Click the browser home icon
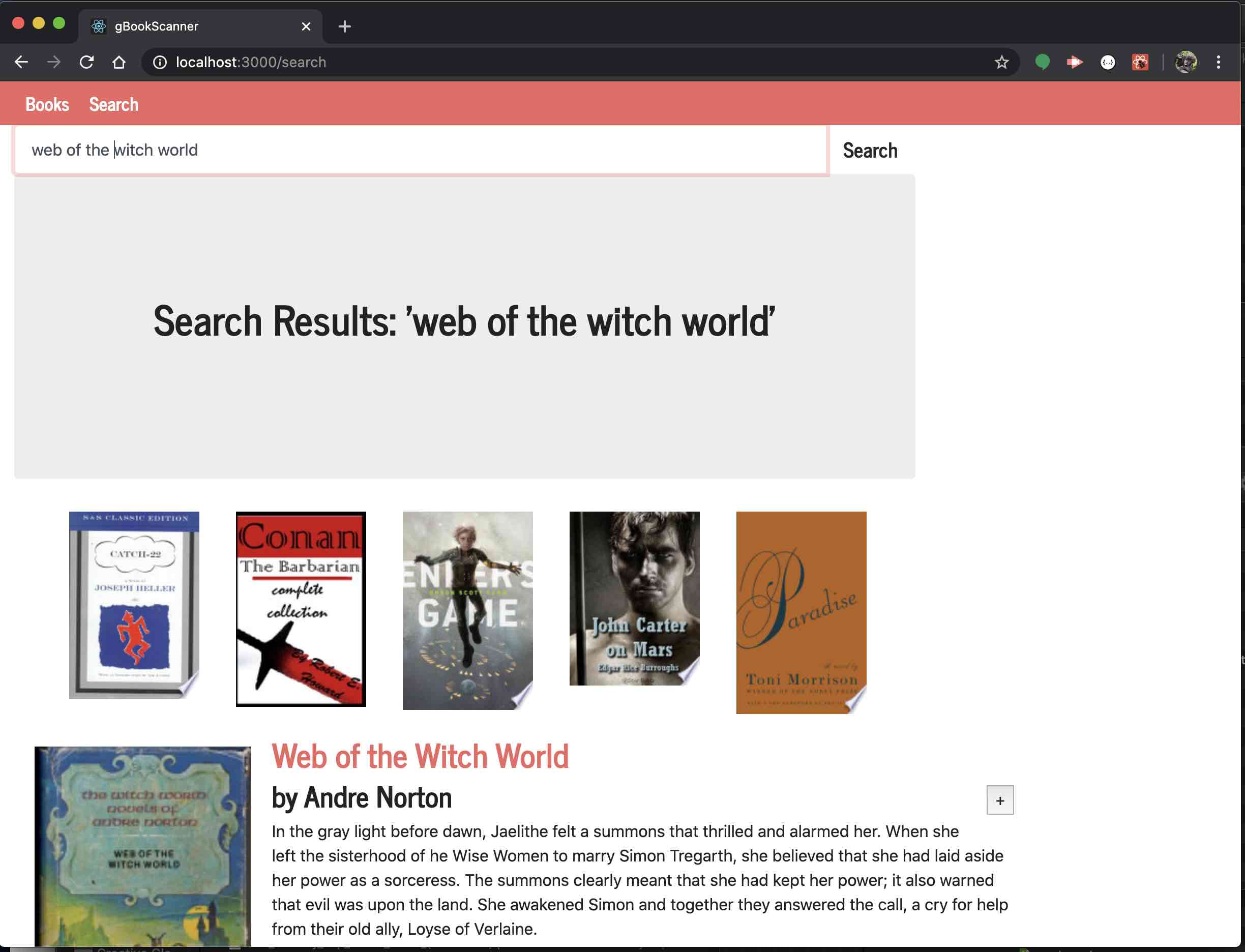Image resolution: width=1245 pixels, height=952 pixels. (x=118, y=63)
